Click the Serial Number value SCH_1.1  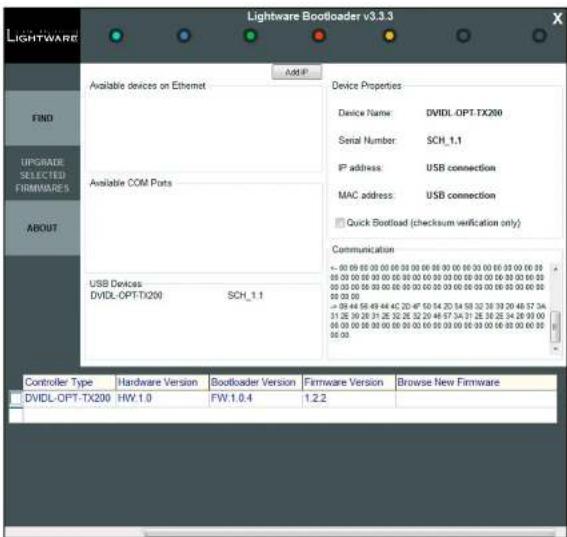point(444,140)
